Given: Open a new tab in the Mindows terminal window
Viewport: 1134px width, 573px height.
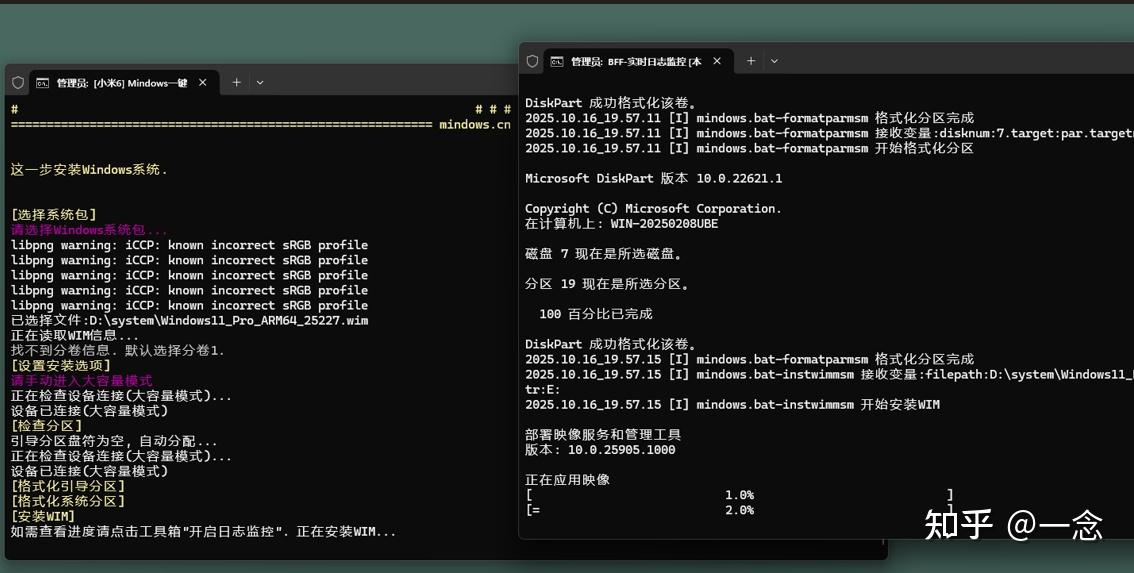Looking at the screenshot, I should pos(236,82).
